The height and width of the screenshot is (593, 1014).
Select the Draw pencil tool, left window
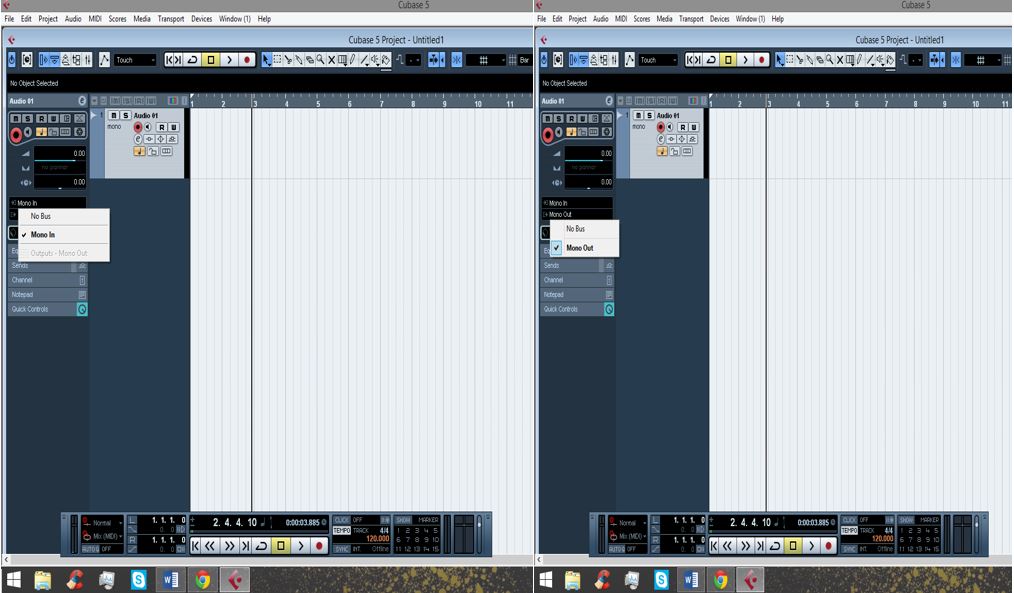point(353,59)
